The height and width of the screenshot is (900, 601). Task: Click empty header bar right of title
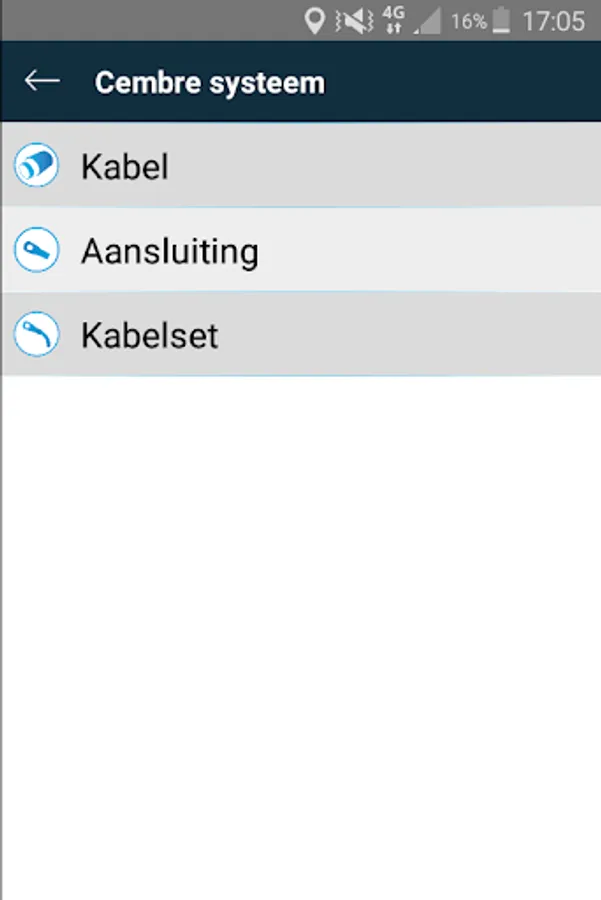pos(470,82)
